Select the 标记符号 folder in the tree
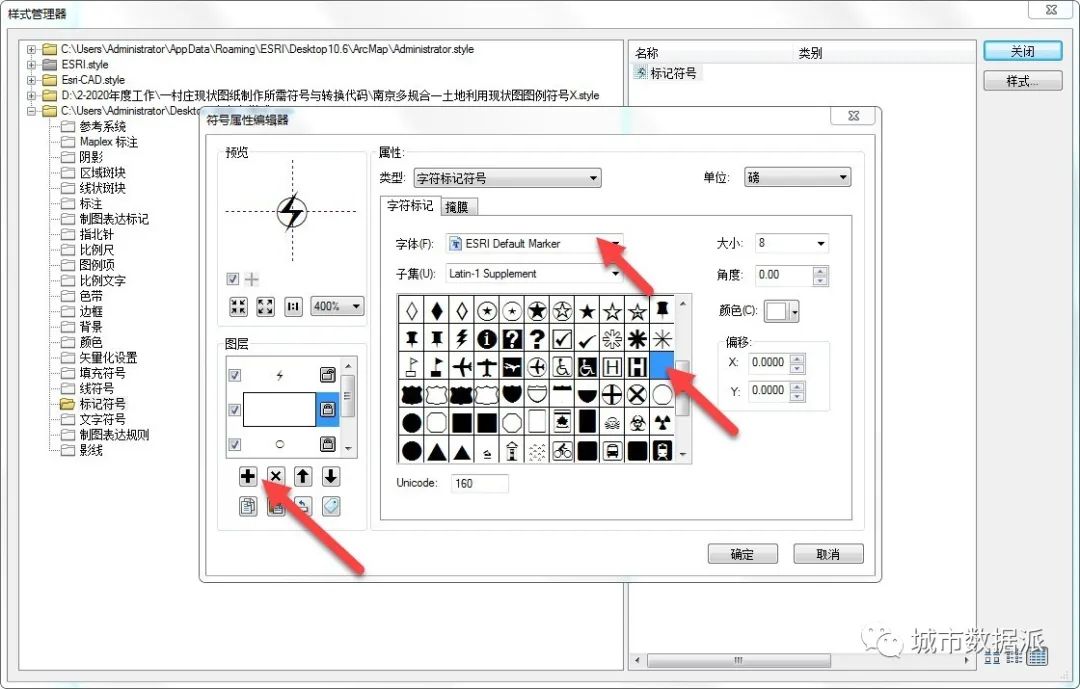Viewport: 1080px width, 689px height. pos(102,404)
